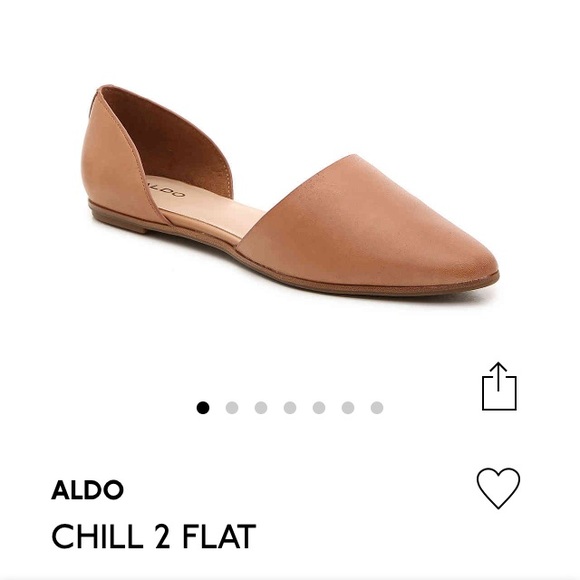View the fifth carousel image dot
The width and height of the screenshot is (580, 580).
[x=319, y=408]
